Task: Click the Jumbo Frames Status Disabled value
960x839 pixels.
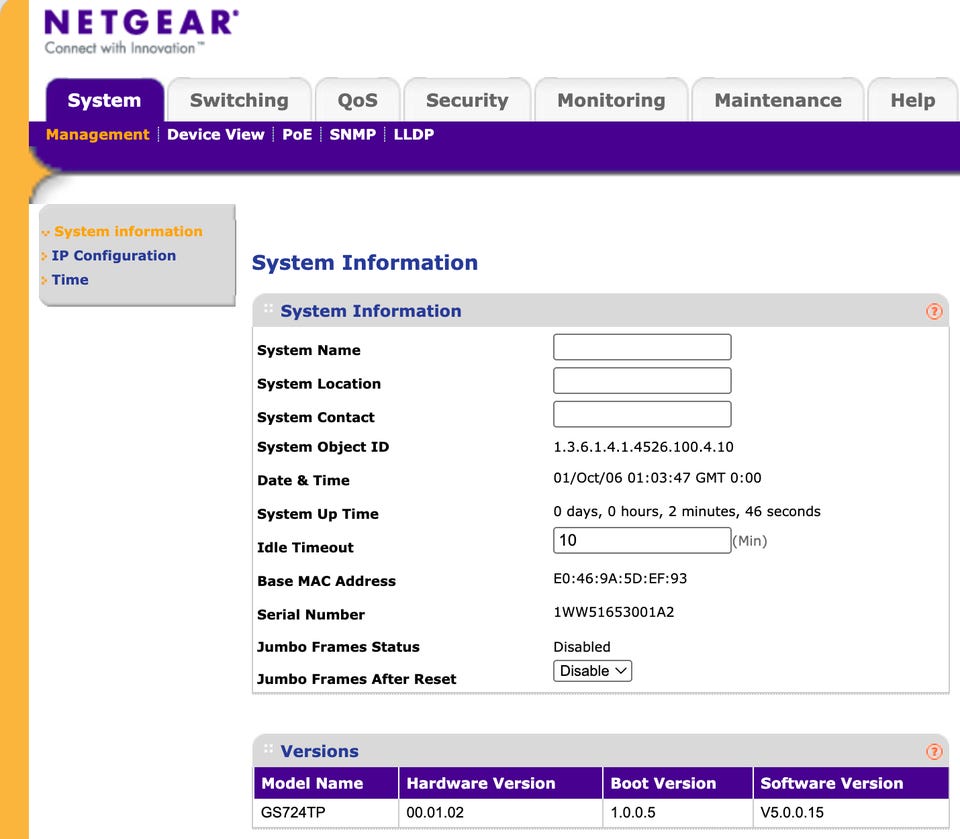Action: click(582, 647)
